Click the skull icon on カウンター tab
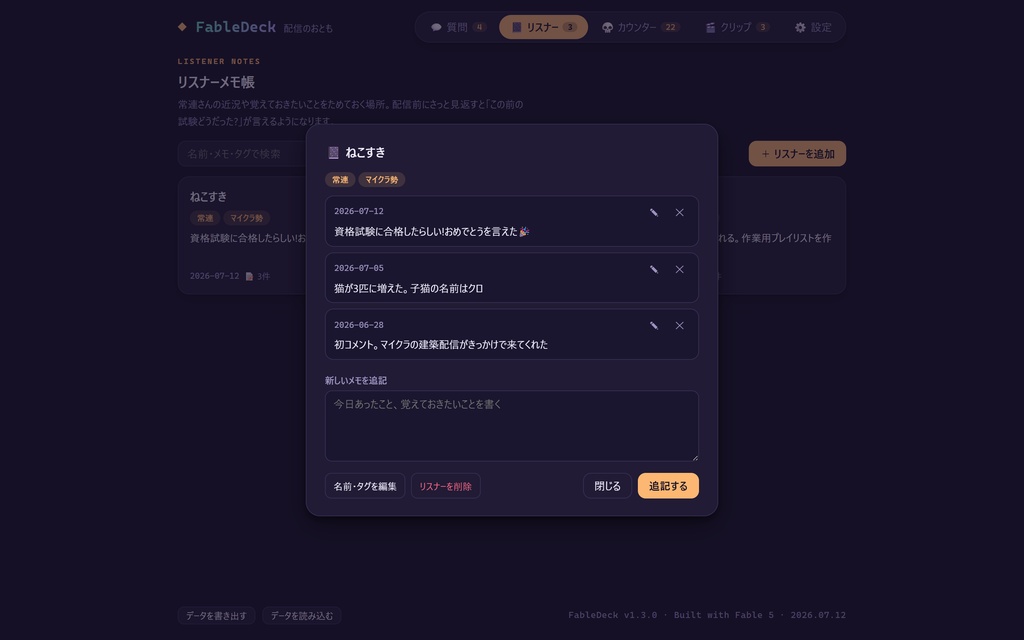1024x640 pixels. 607,27
